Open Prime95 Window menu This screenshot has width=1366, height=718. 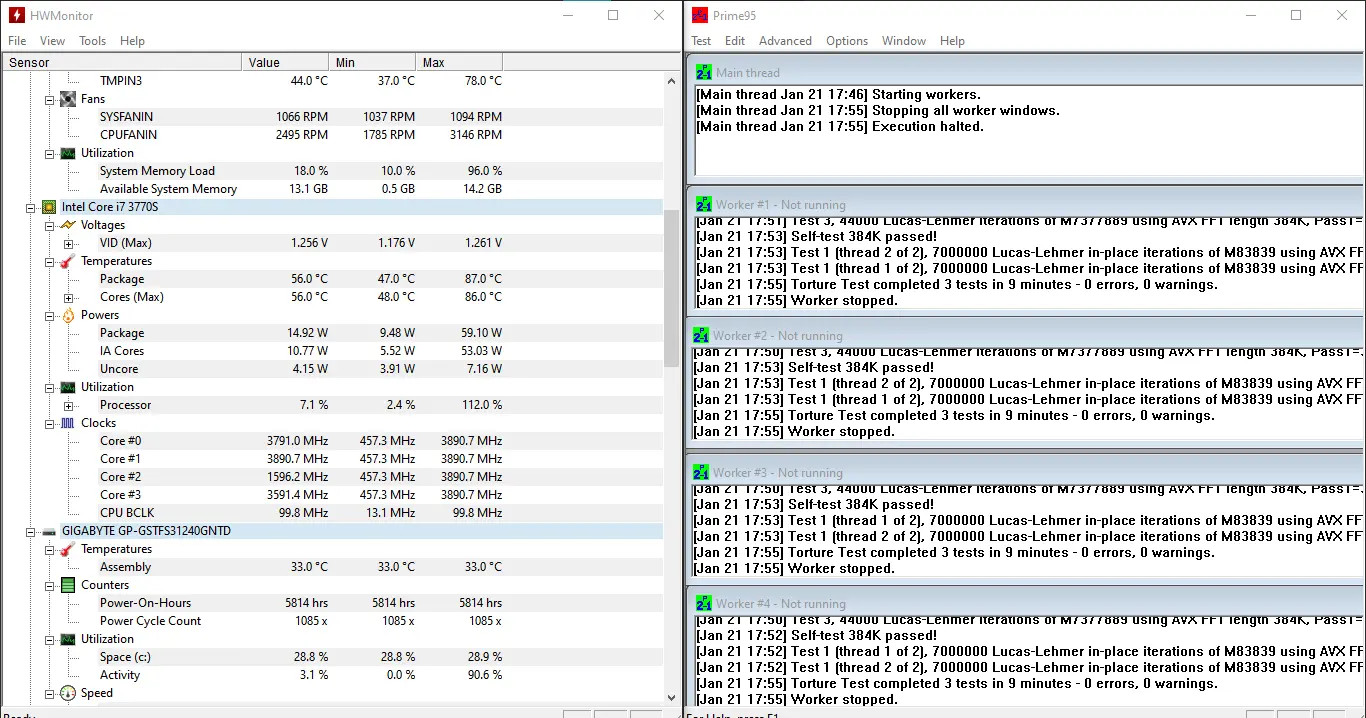click(x=904, y=41)
